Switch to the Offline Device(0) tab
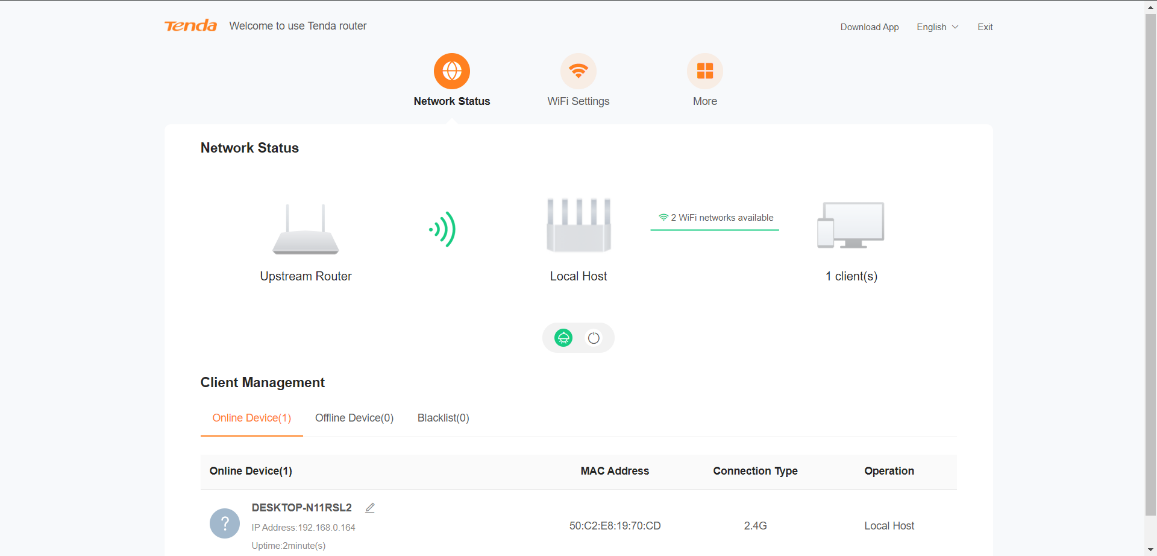The width and height of the screenshot is (1157, 556). [354, 418]
